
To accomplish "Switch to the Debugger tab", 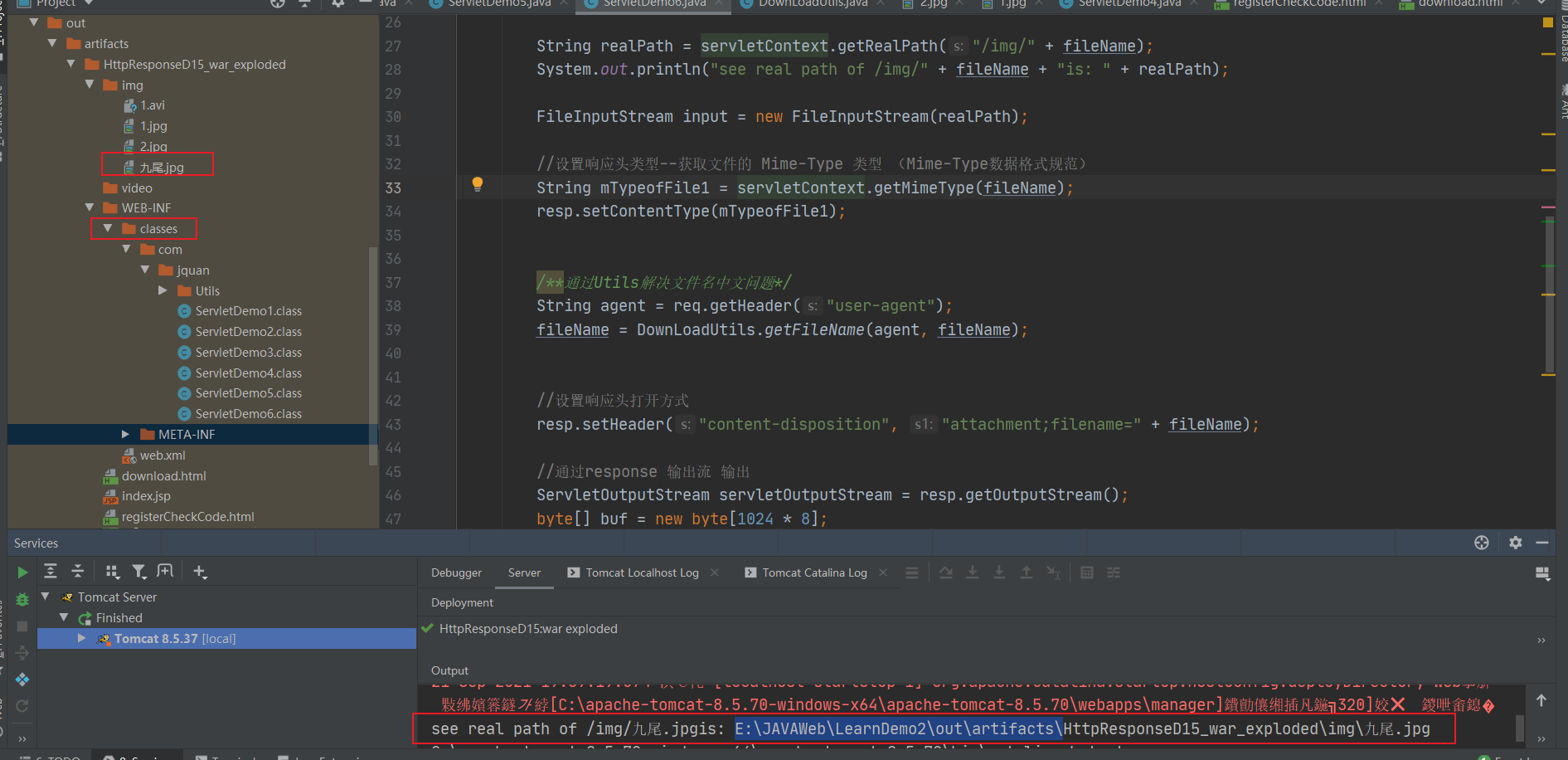I will [456, 572].
